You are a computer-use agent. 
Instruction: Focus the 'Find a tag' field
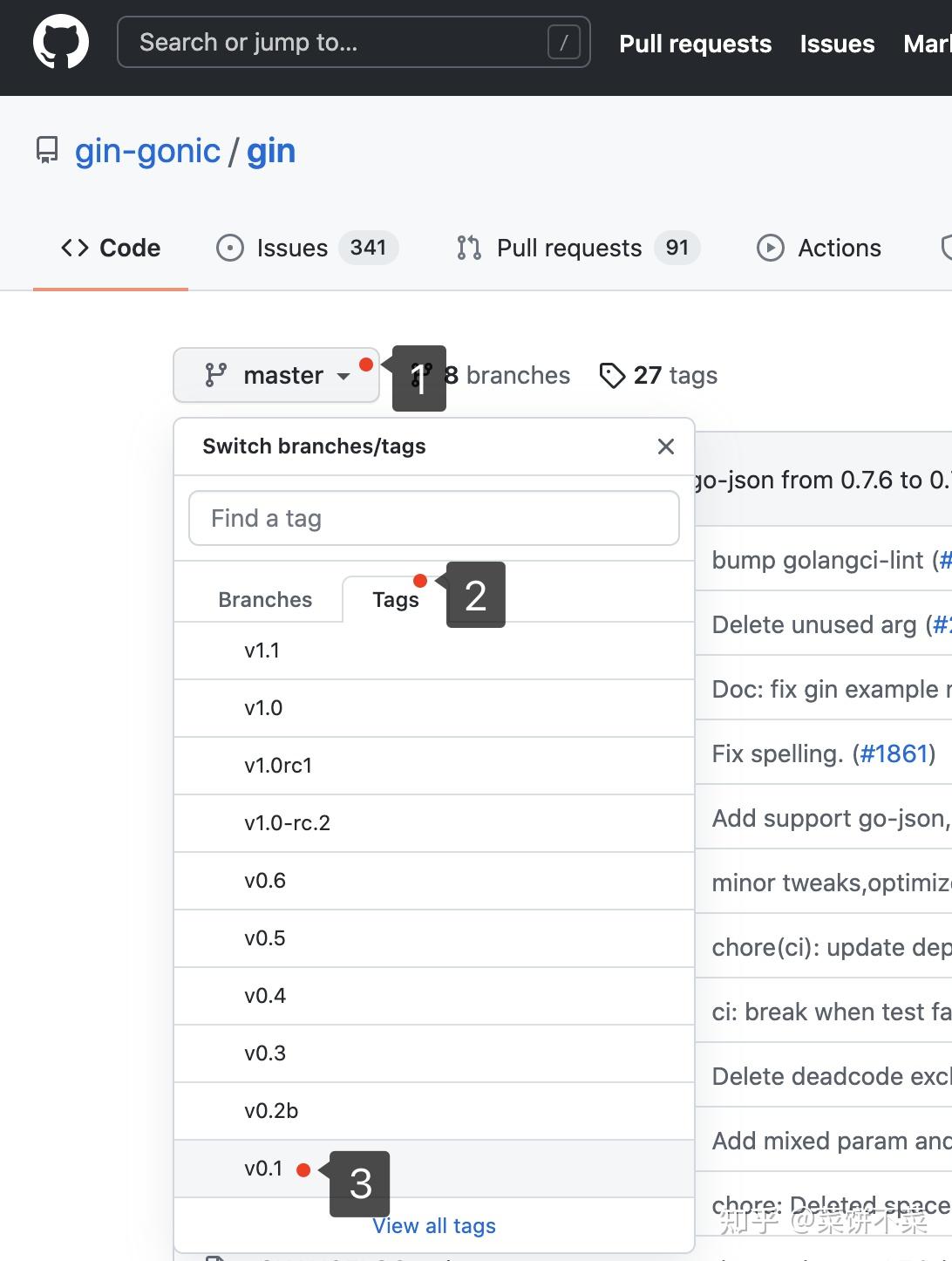tap(434, 518)
